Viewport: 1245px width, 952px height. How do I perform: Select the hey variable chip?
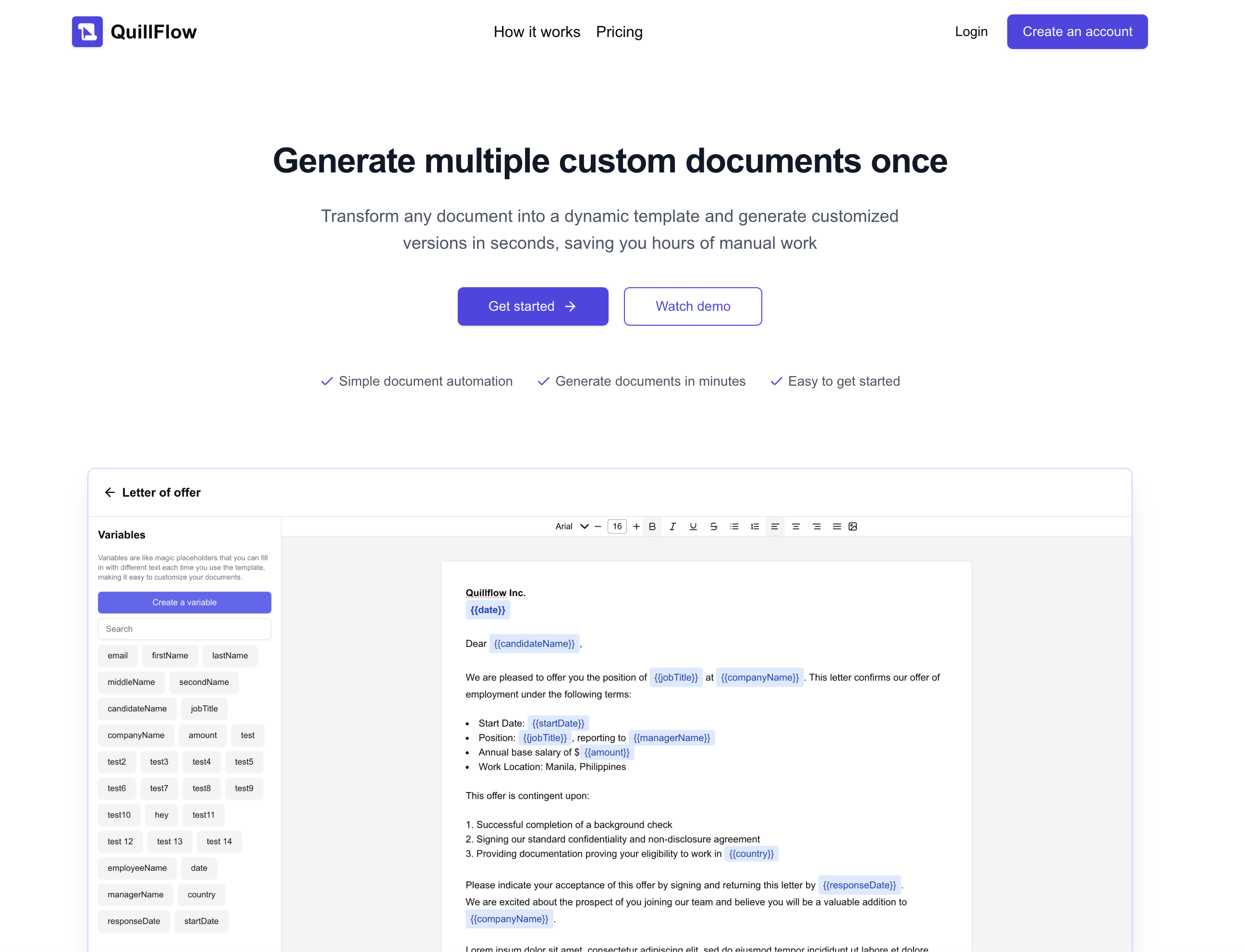161,815
